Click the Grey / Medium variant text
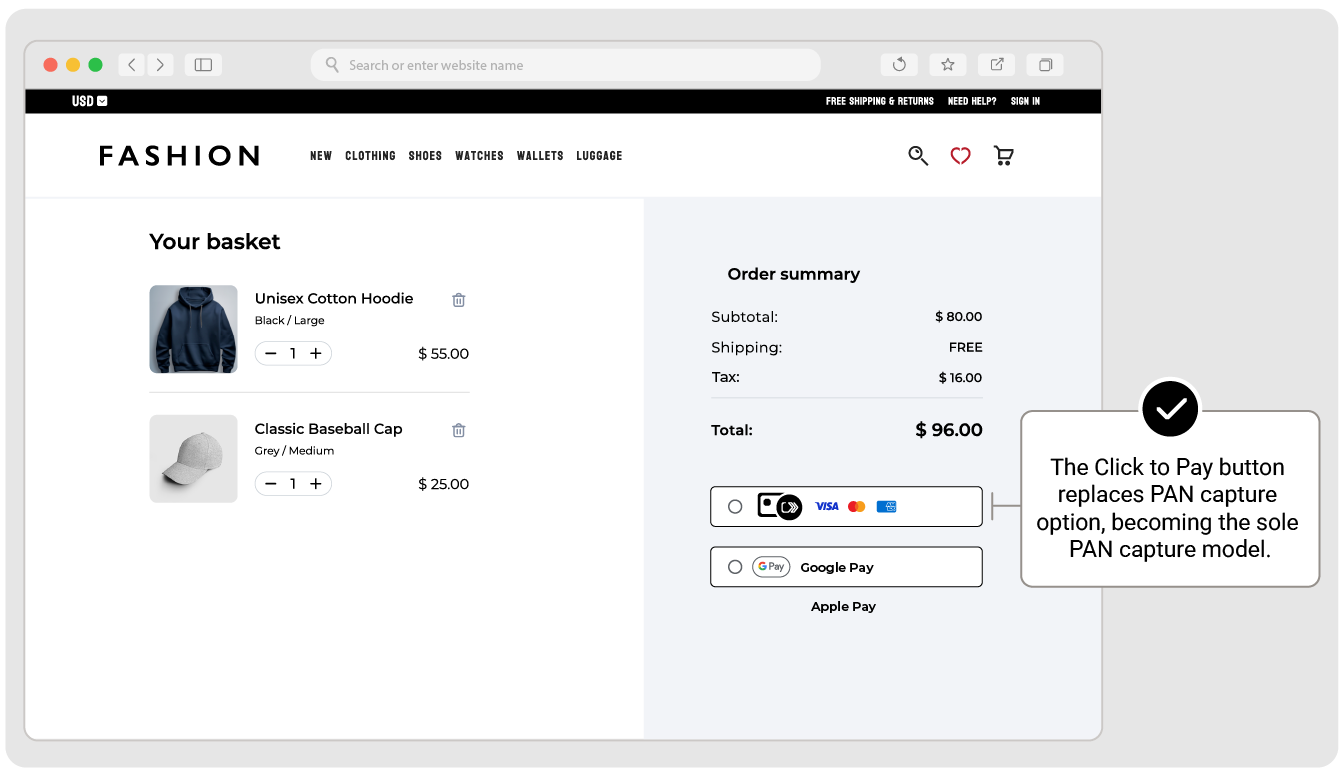Image resolution: width=1344 pixels, height=782 pixels. (294, 451)
